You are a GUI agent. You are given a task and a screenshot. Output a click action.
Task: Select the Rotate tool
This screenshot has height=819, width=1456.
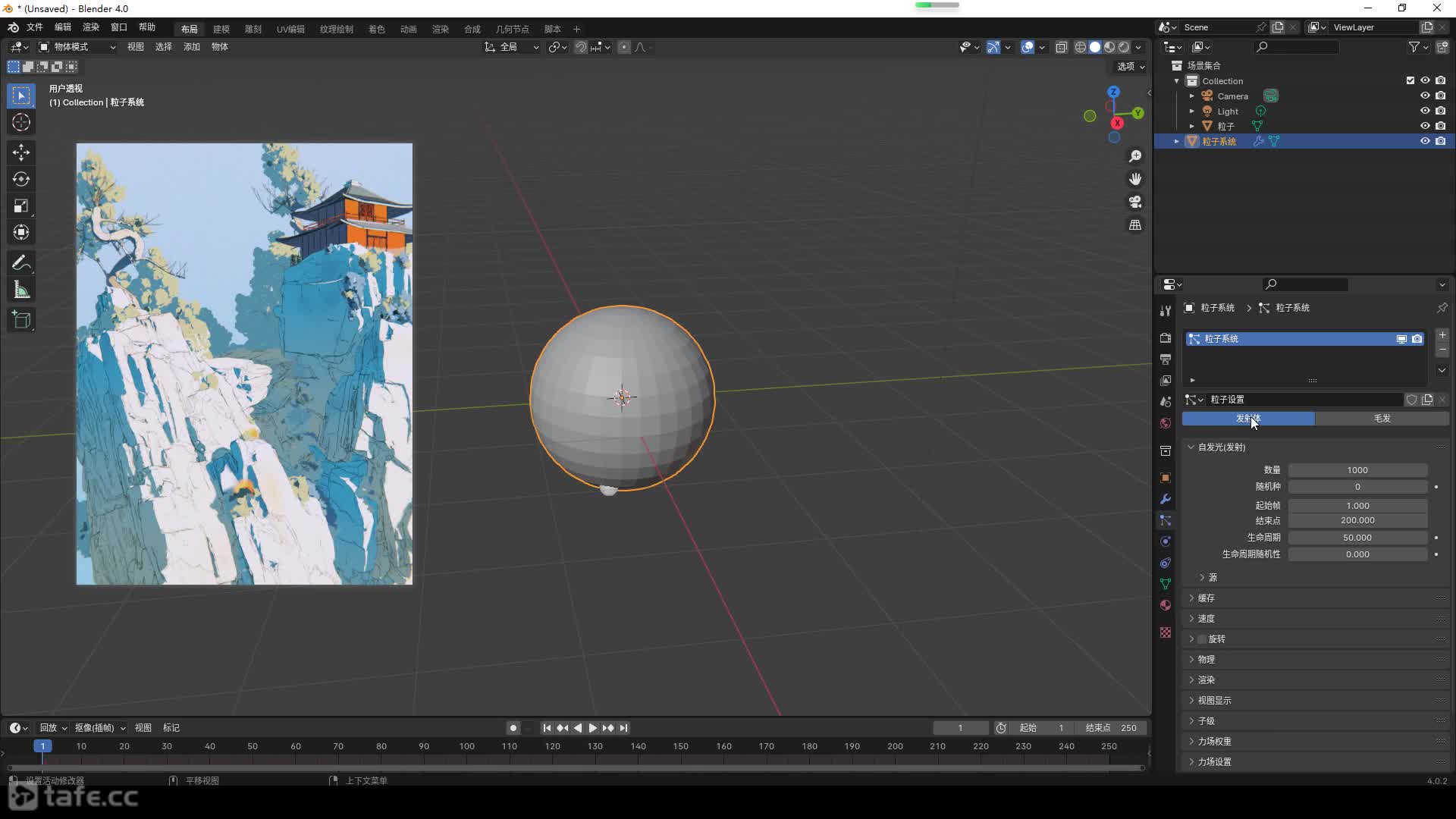(x=21, y=179)
